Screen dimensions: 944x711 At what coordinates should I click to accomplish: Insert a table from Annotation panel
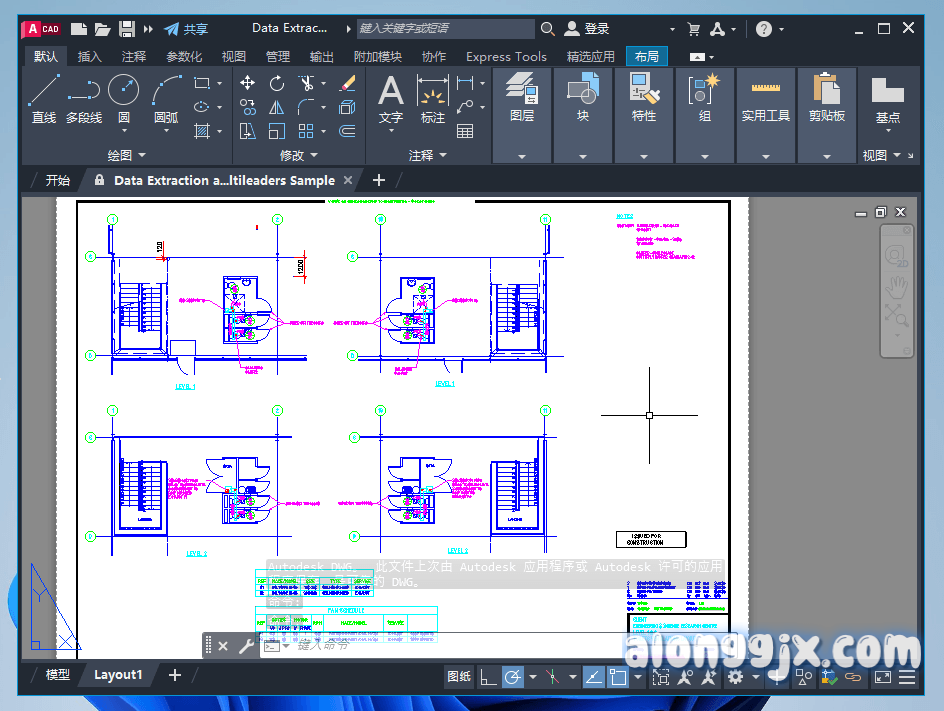coord(465,131)
